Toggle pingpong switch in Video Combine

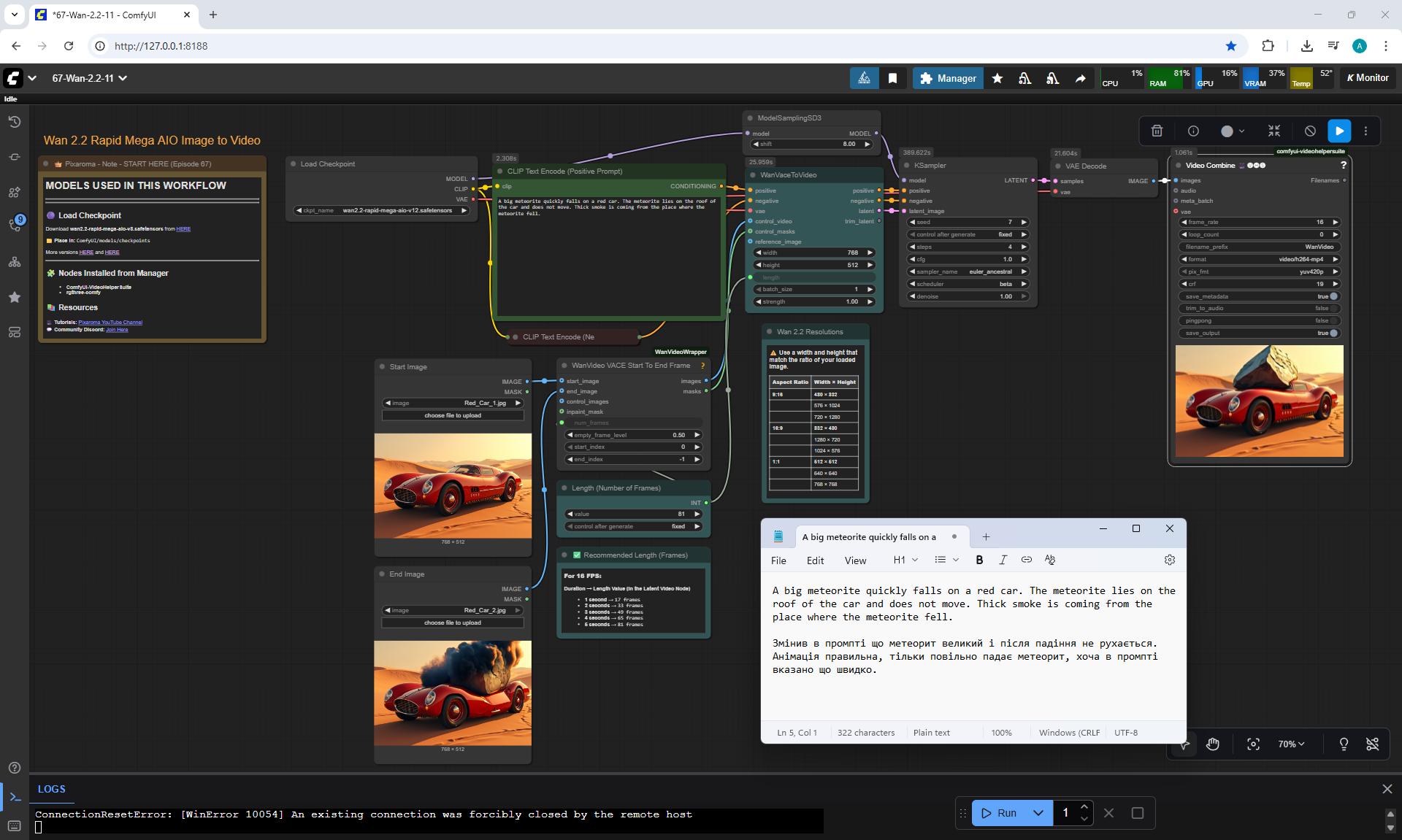(1333, 320)
